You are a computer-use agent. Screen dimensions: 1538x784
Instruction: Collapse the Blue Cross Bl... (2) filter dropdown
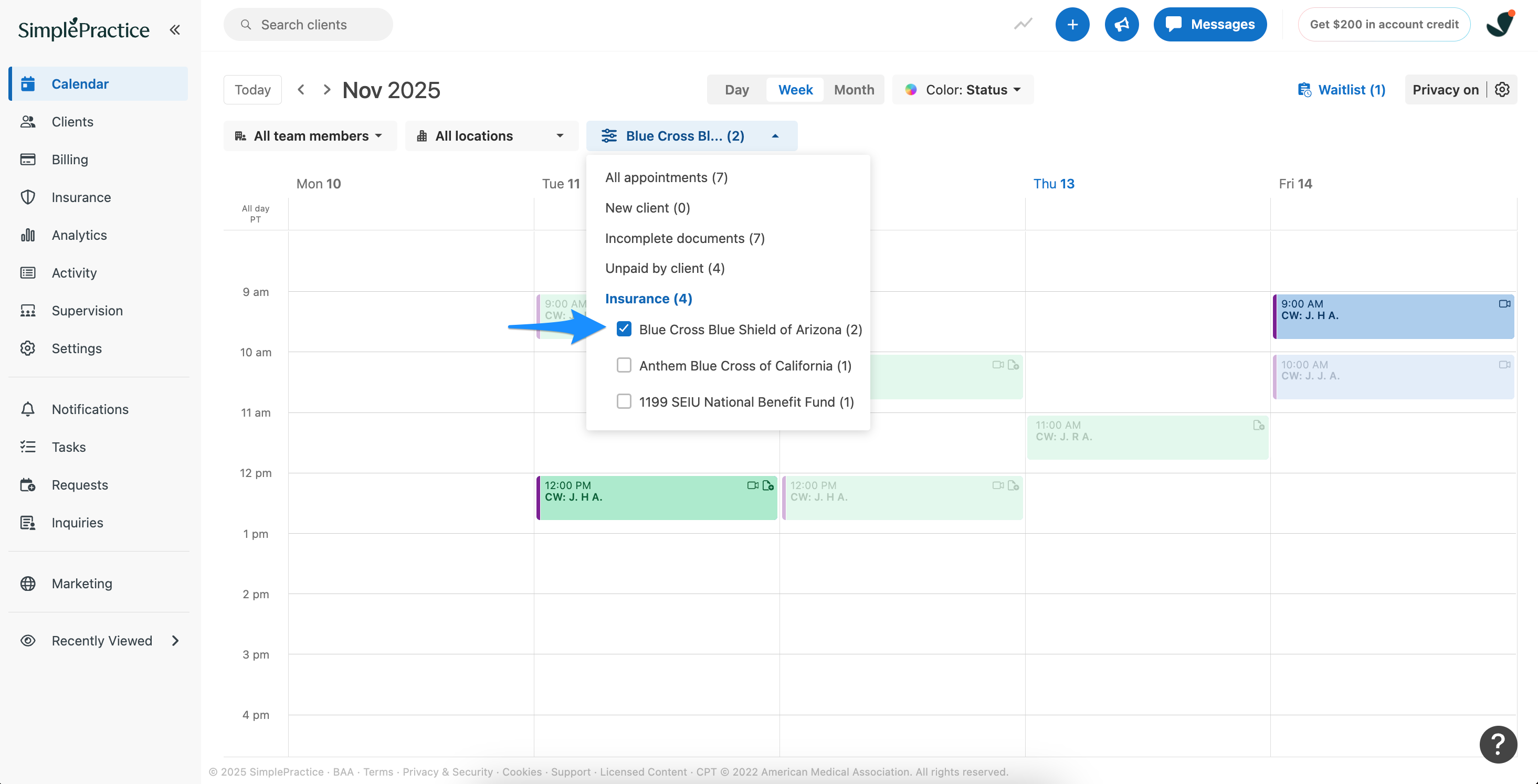(691, 136)
